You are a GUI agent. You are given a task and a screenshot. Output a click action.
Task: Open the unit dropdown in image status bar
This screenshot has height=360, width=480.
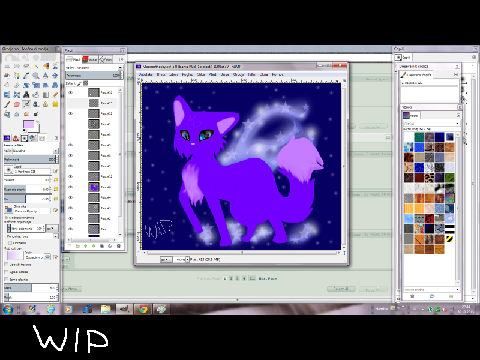(166, 260)
